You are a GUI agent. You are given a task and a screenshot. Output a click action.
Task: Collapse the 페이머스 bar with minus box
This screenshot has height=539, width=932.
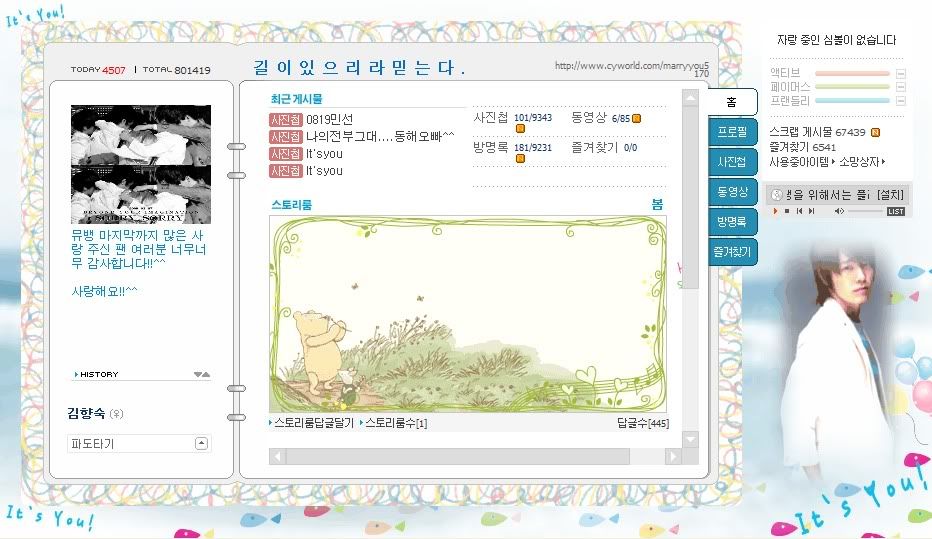900,87
